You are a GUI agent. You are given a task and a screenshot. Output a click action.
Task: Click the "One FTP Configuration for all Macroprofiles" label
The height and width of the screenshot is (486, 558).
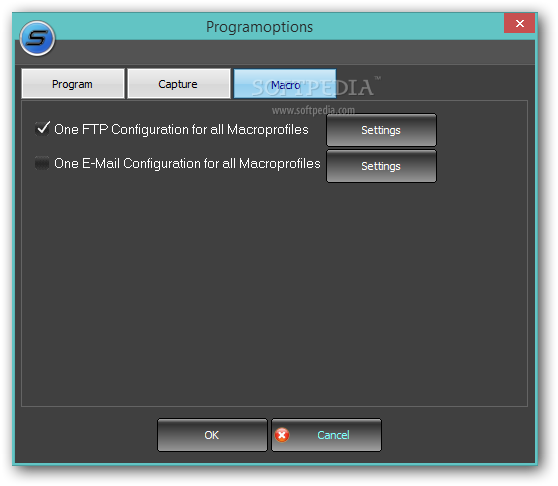pyautogui.click(x=181, y=130)
